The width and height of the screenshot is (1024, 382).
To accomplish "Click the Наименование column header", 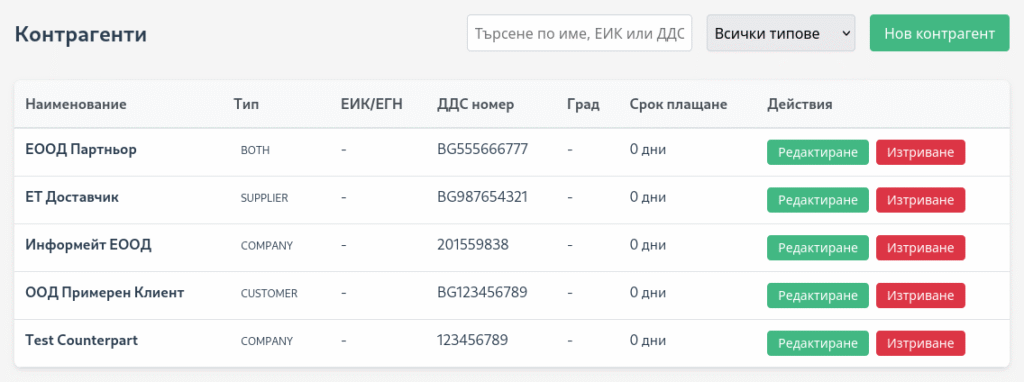I will [76, 104].
